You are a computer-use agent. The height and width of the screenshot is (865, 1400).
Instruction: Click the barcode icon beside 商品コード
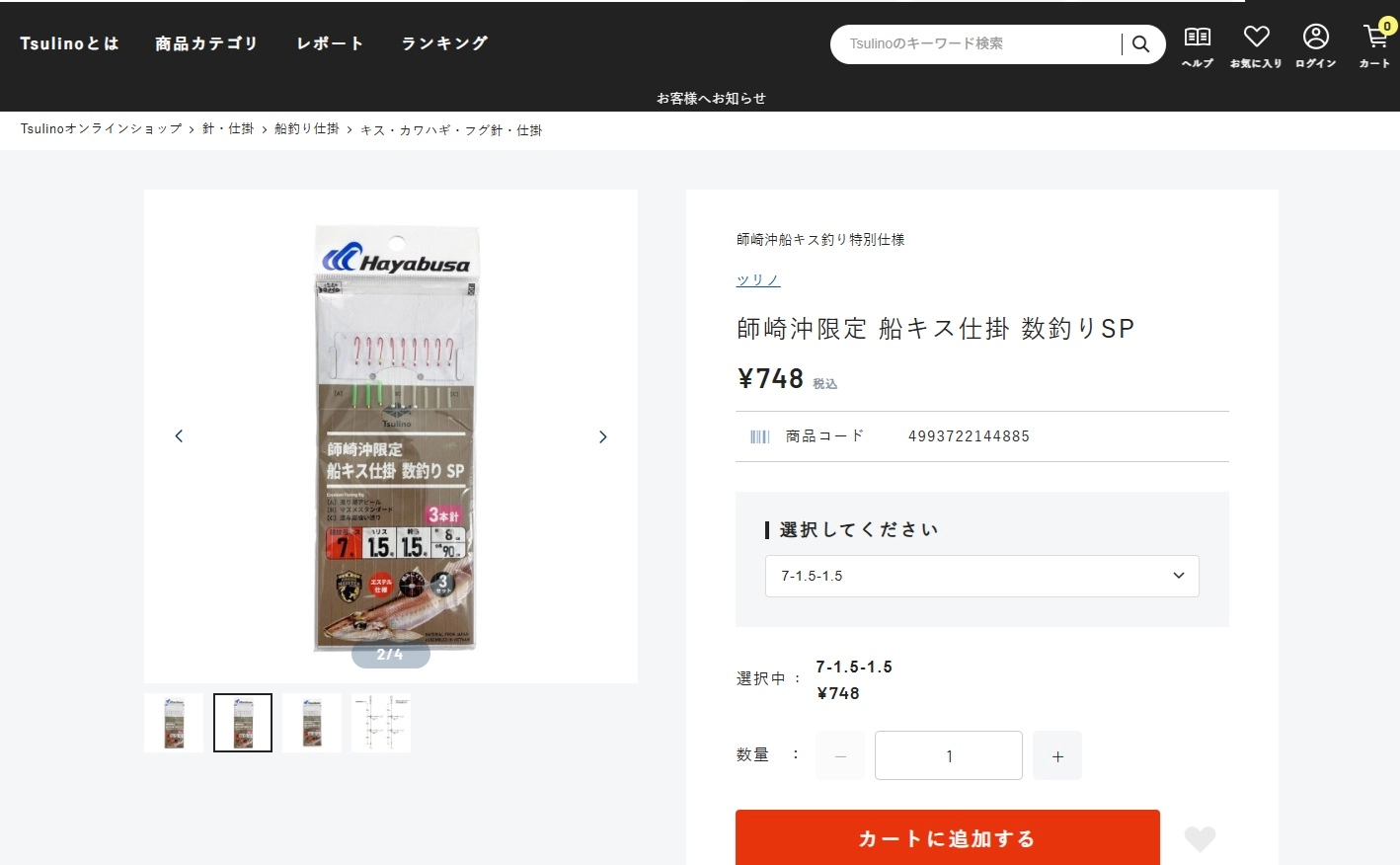(759, 436)
